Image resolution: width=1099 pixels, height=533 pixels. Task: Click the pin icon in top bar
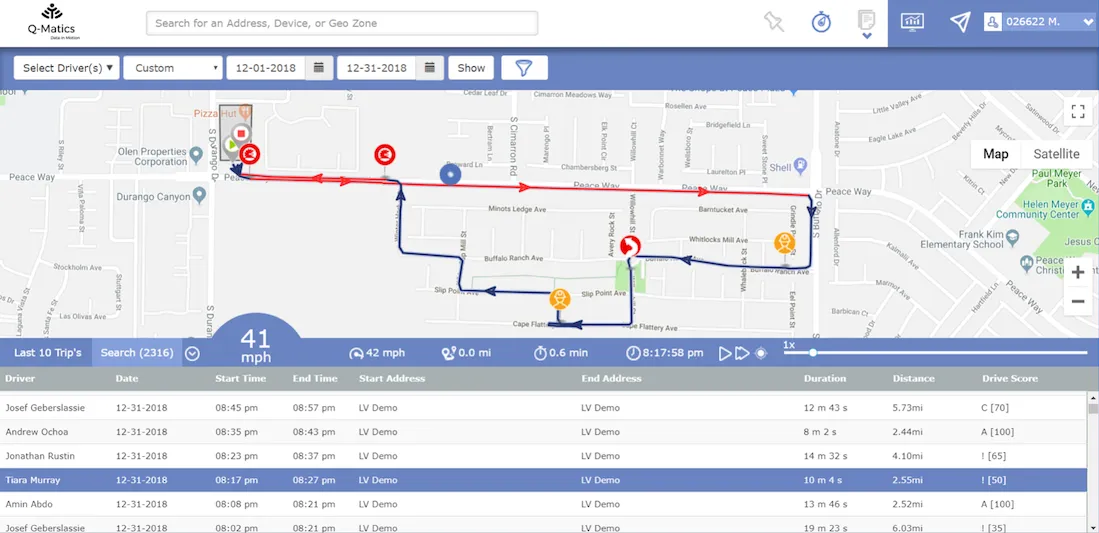(774, 22)
